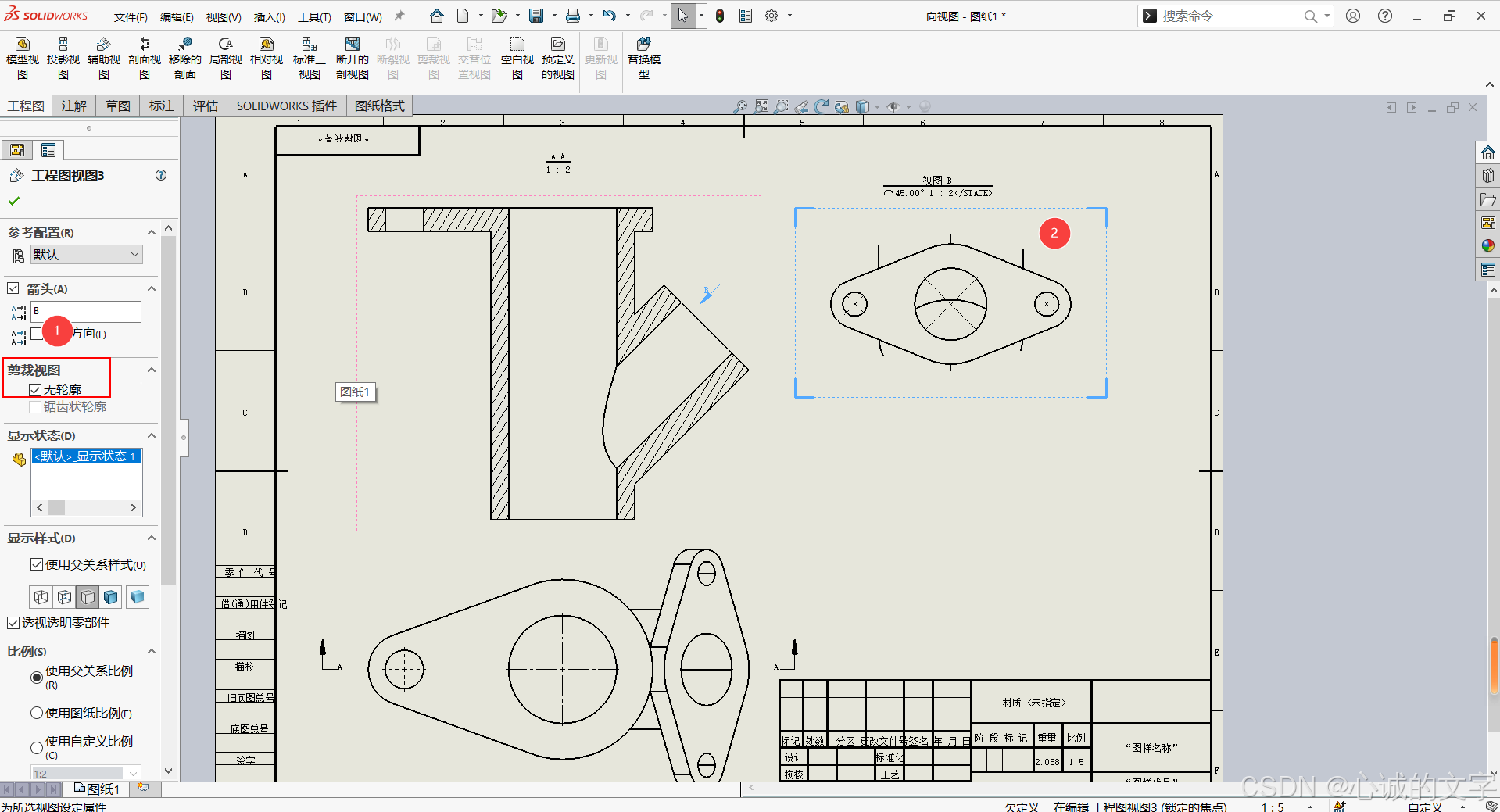The width and height of the screenshot is (1500, 812).
Task: Open the Appearances color ball in task pane
Action: coord(1488,246)
